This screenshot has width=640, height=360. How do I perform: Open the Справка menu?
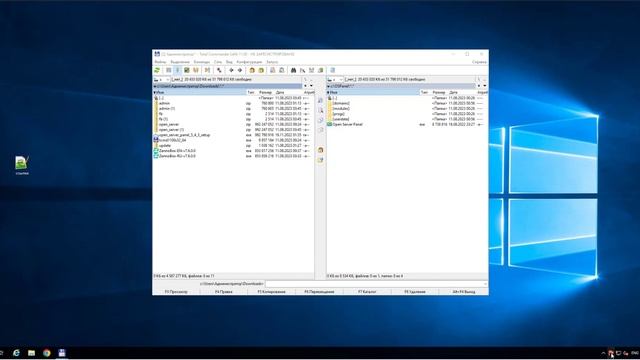click(x=479, y=62)
